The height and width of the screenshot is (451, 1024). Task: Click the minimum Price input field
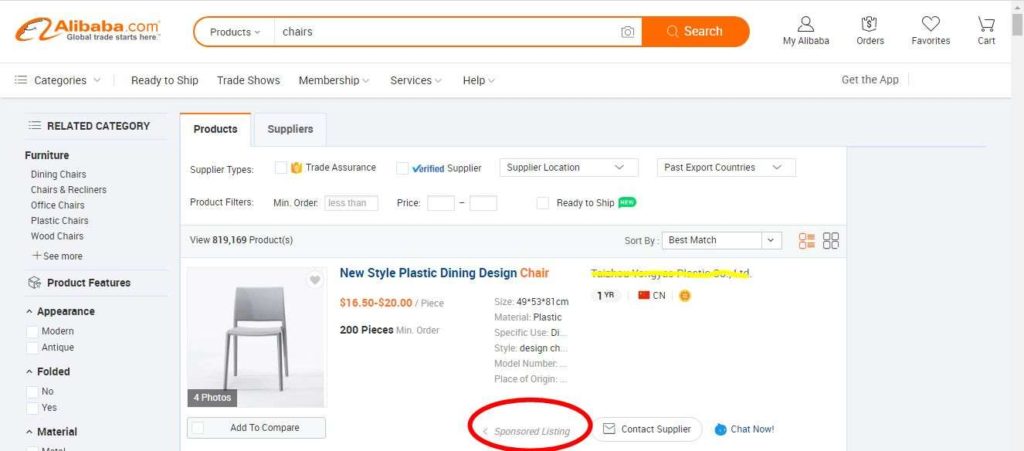[441, 203]
